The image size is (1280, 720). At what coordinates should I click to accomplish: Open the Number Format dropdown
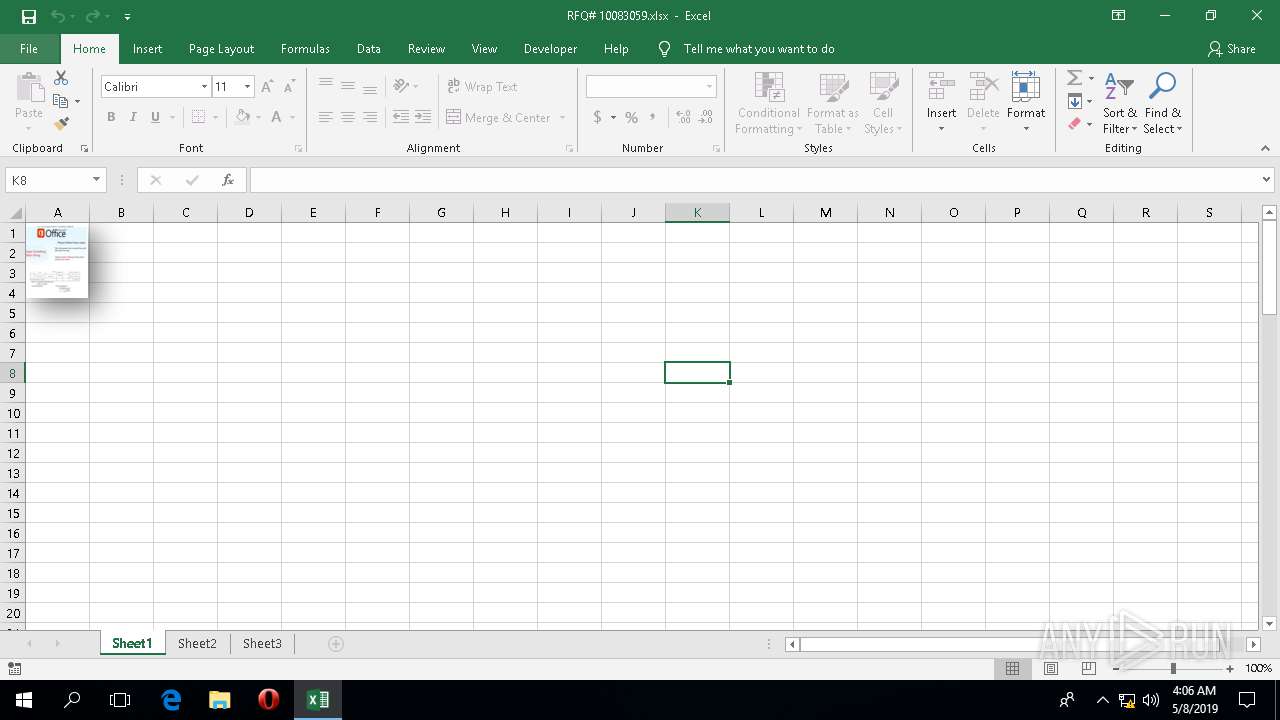[709, 87]
